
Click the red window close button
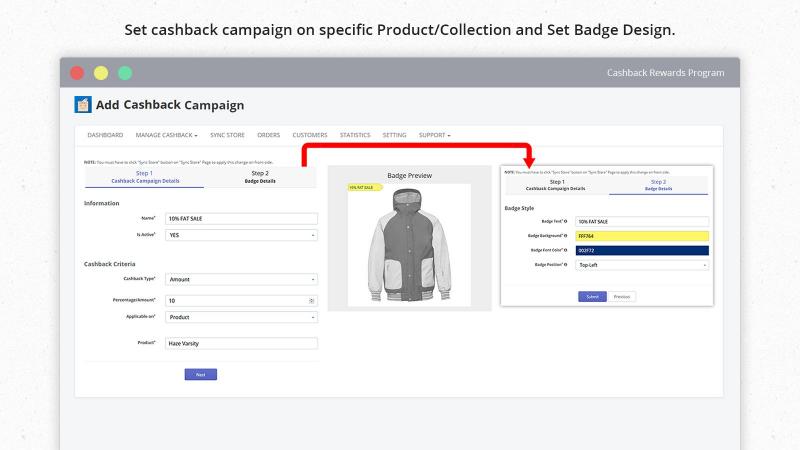pyautogui.click(x=77, y=73)
